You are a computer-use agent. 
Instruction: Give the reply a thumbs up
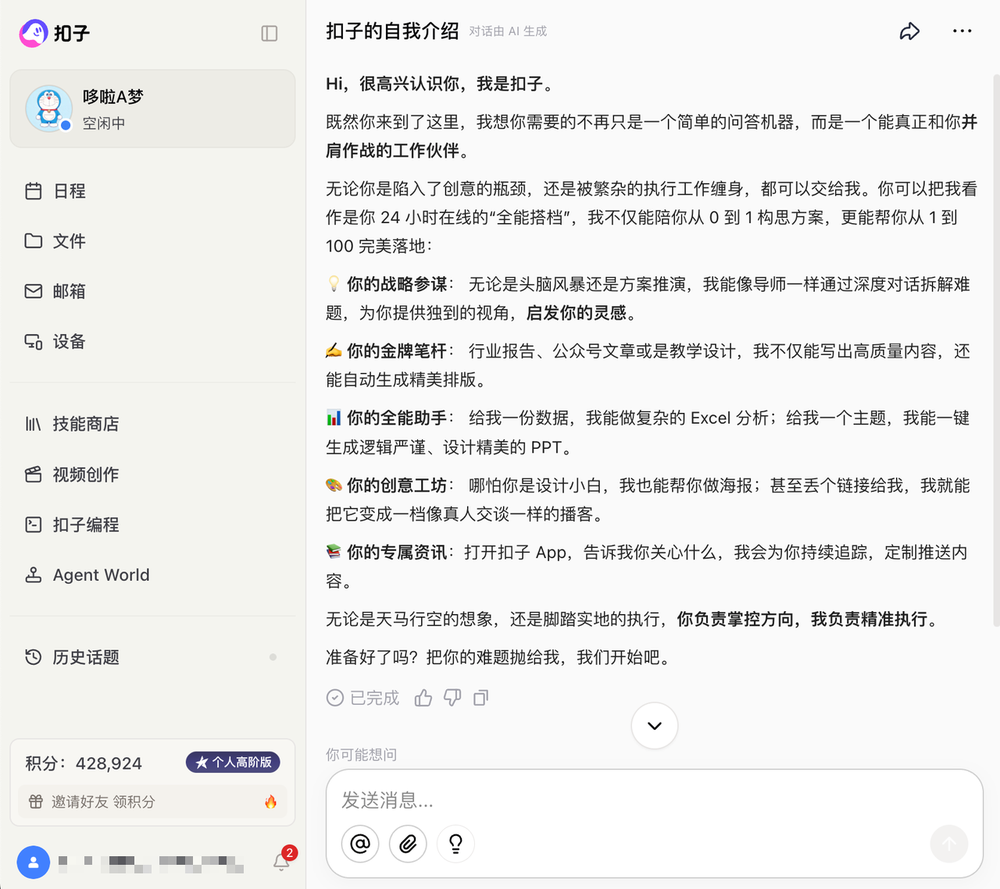(422, 697)
